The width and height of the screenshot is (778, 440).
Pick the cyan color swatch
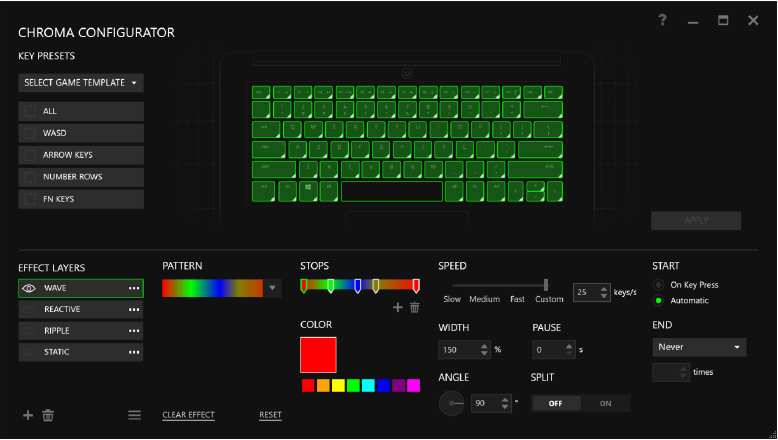pyautogui.click(x=368, y=385)
